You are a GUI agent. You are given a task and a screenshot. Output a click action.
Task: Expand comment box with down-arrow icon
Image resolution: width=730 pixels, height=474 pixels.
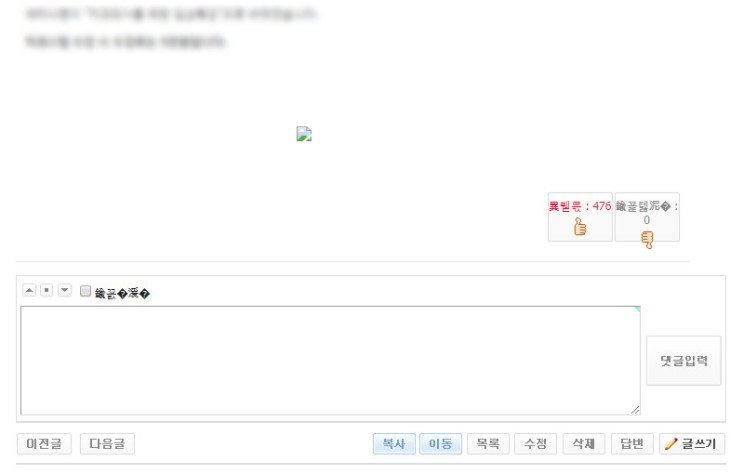point(65,291)
